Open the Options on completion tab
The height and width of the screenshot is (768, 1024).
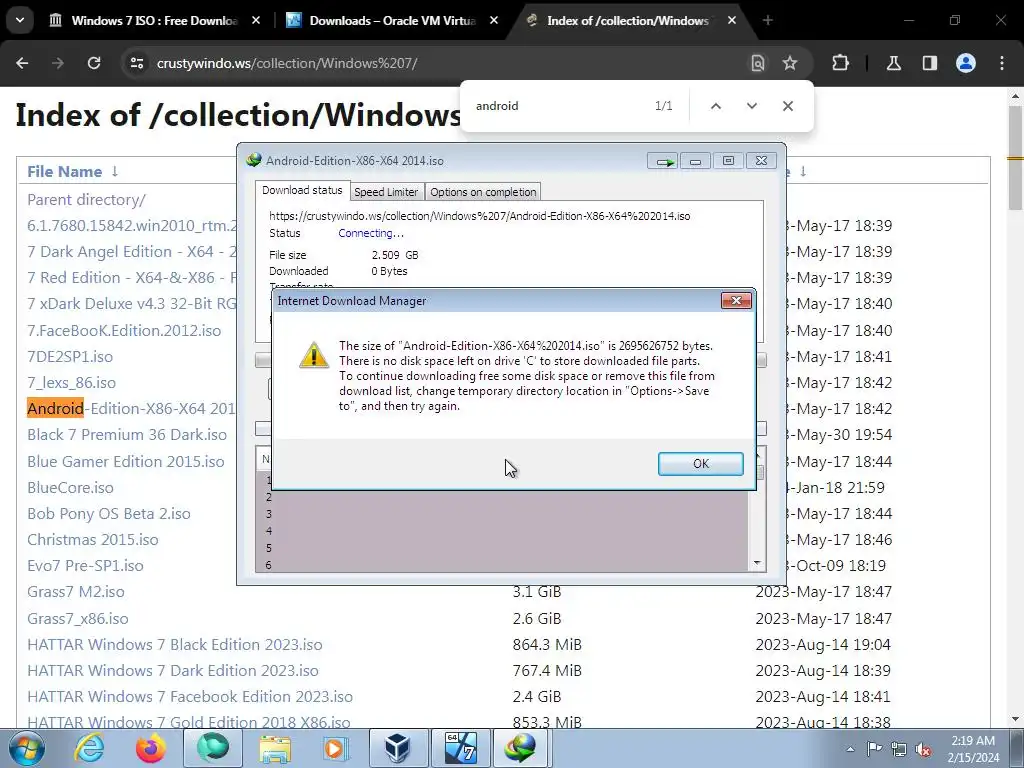point(483,192)
